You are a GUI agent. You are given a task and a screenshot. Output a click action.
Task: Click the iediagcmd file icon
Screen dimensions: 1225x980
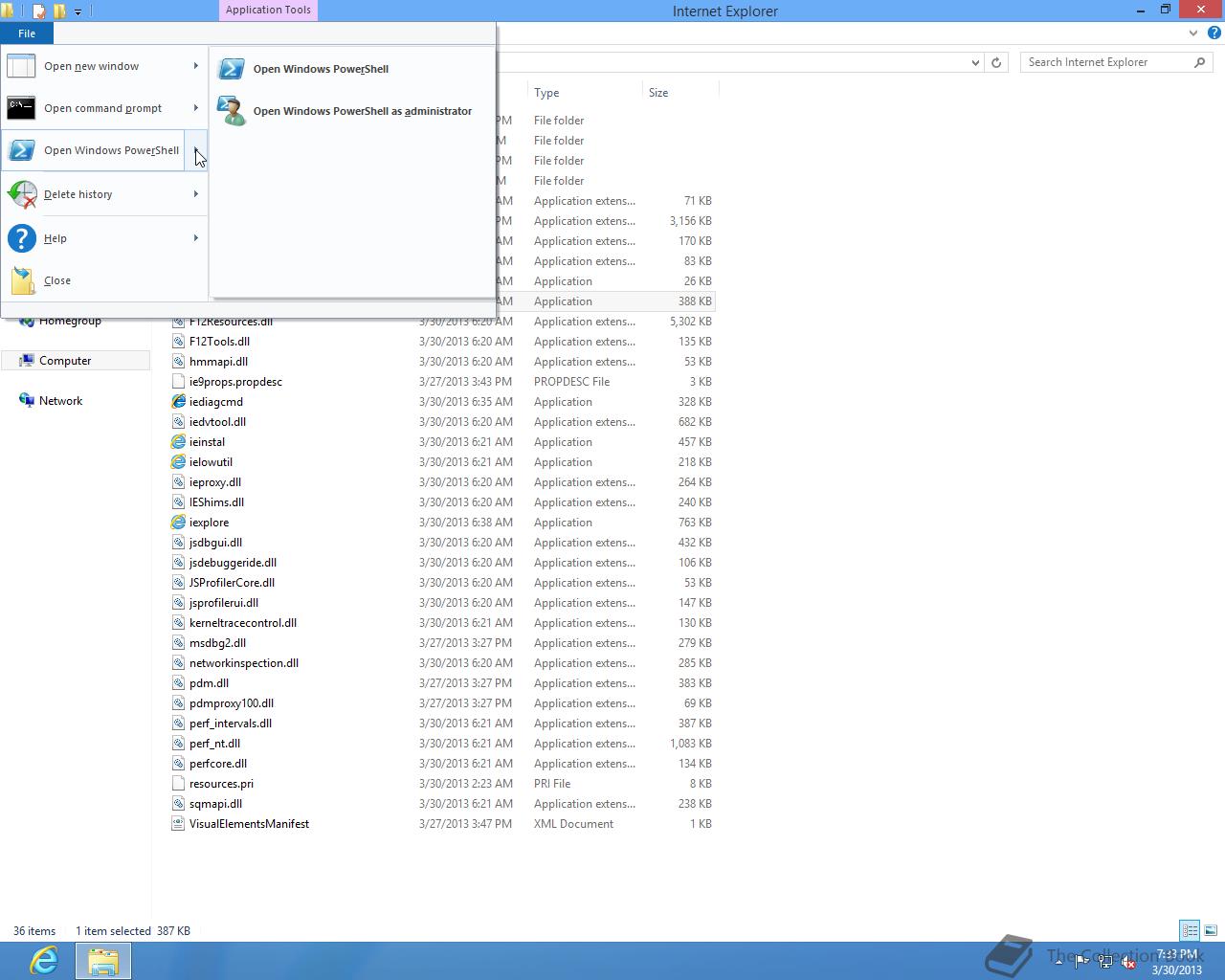[x=178, y=402]
